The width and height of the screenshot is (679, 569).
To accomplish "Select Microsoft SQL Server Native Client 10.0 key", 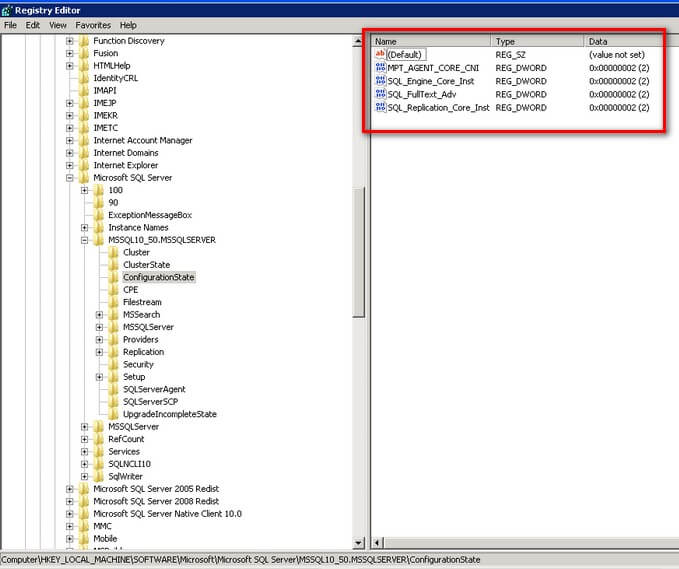I will click(168, 514).
